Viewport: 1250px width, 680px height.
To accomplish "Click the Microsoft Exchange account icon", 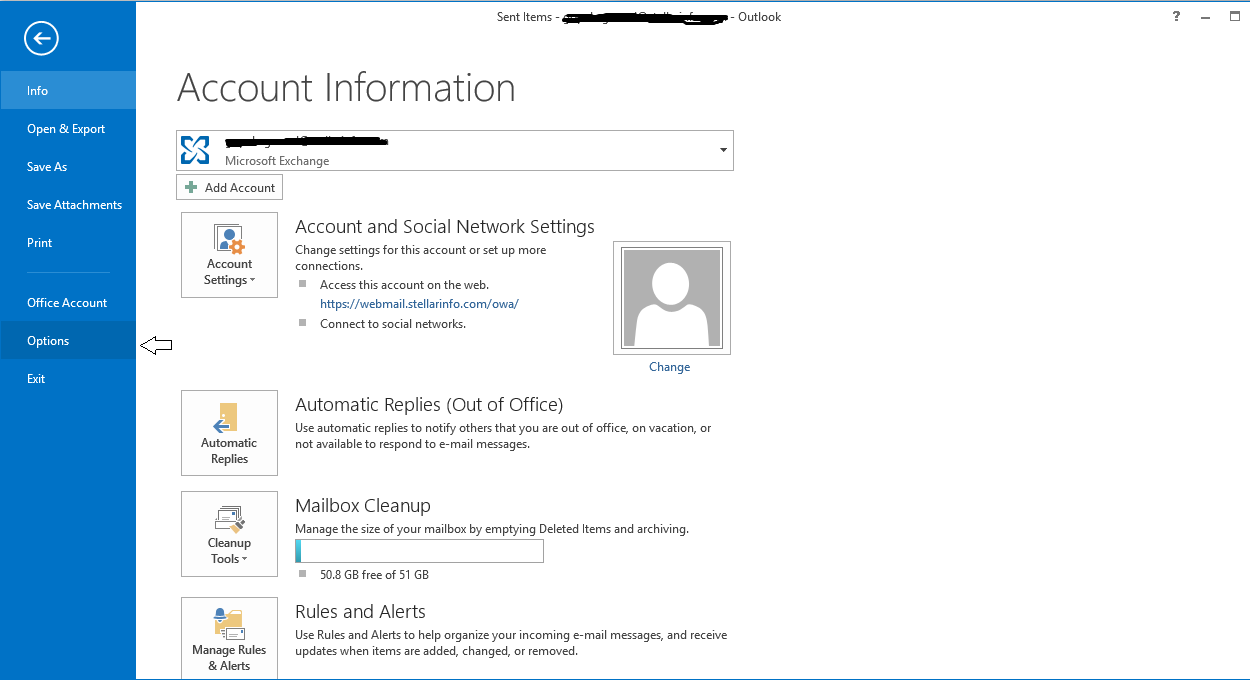I will tap(195, 150).
